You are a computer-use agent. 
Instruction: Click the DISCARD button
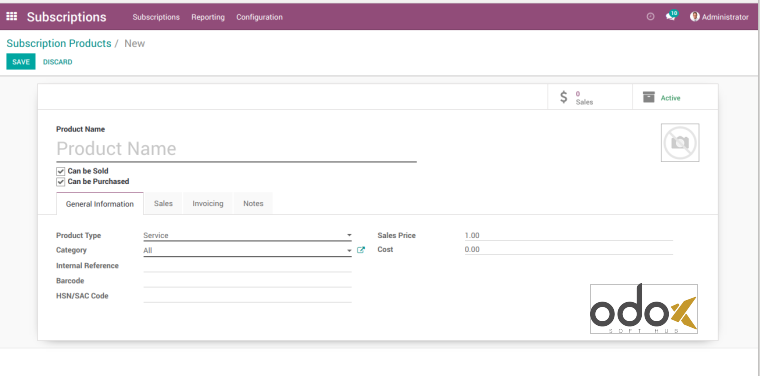[x=58, y=62]
